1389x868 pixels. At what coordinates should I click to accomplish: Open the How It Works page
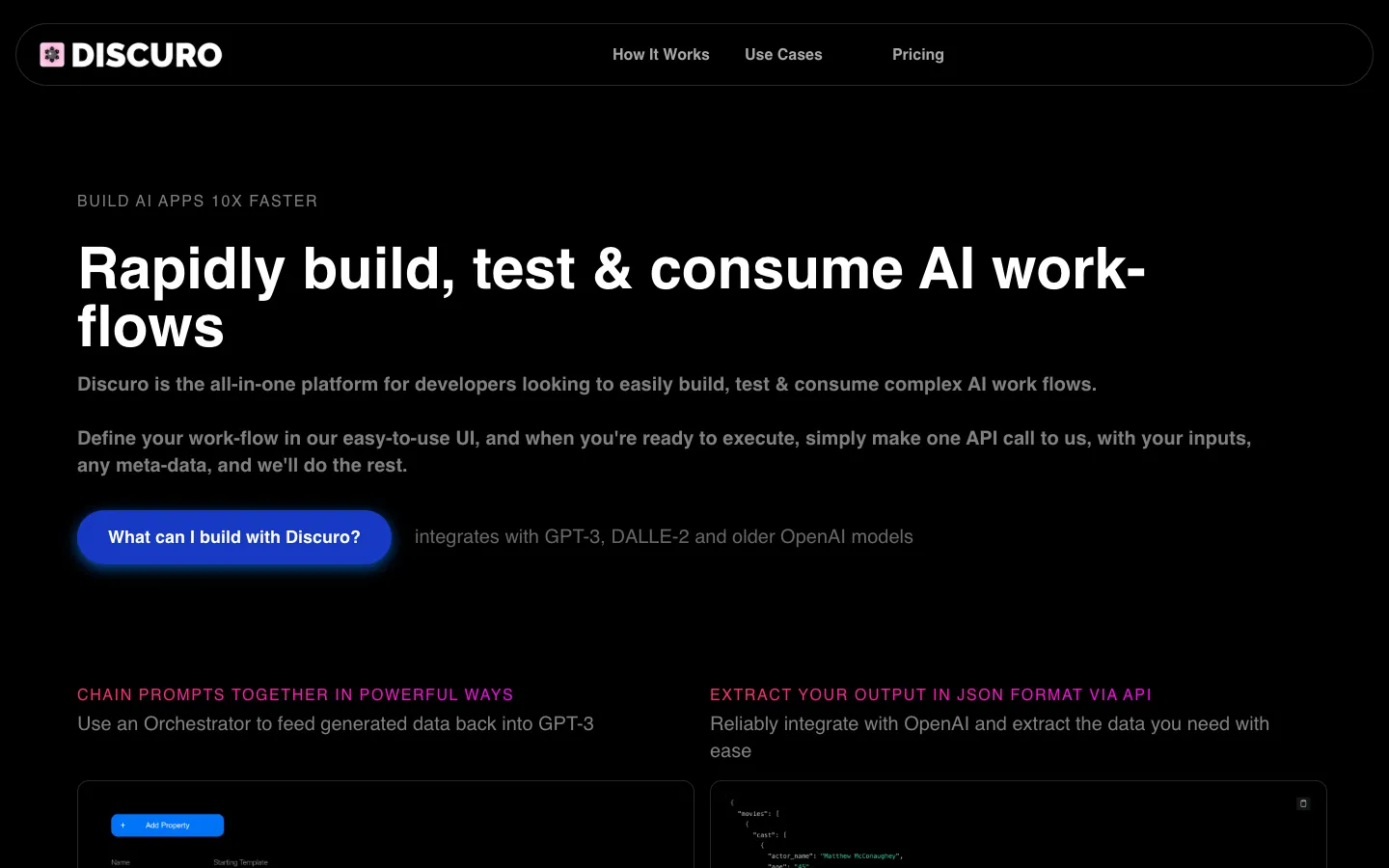(661, 55)
